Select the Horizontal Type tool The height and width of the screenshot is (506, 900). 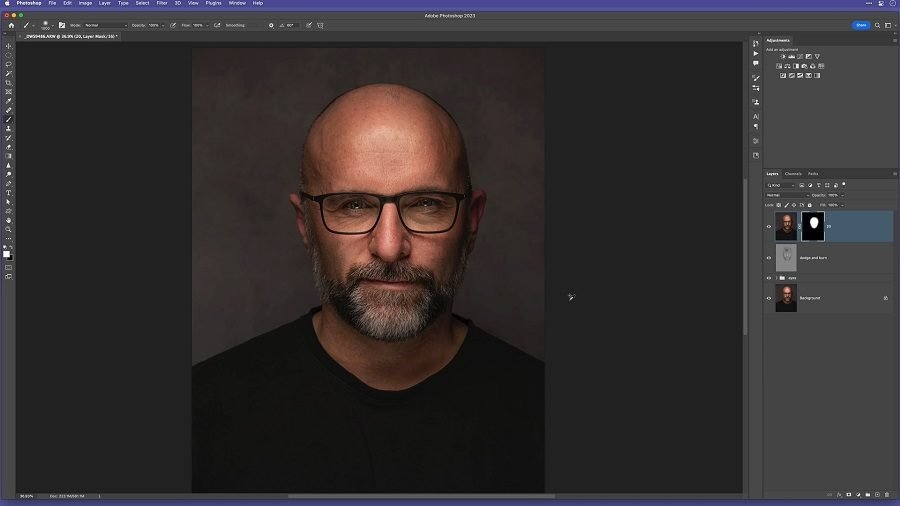click(9, 193)
